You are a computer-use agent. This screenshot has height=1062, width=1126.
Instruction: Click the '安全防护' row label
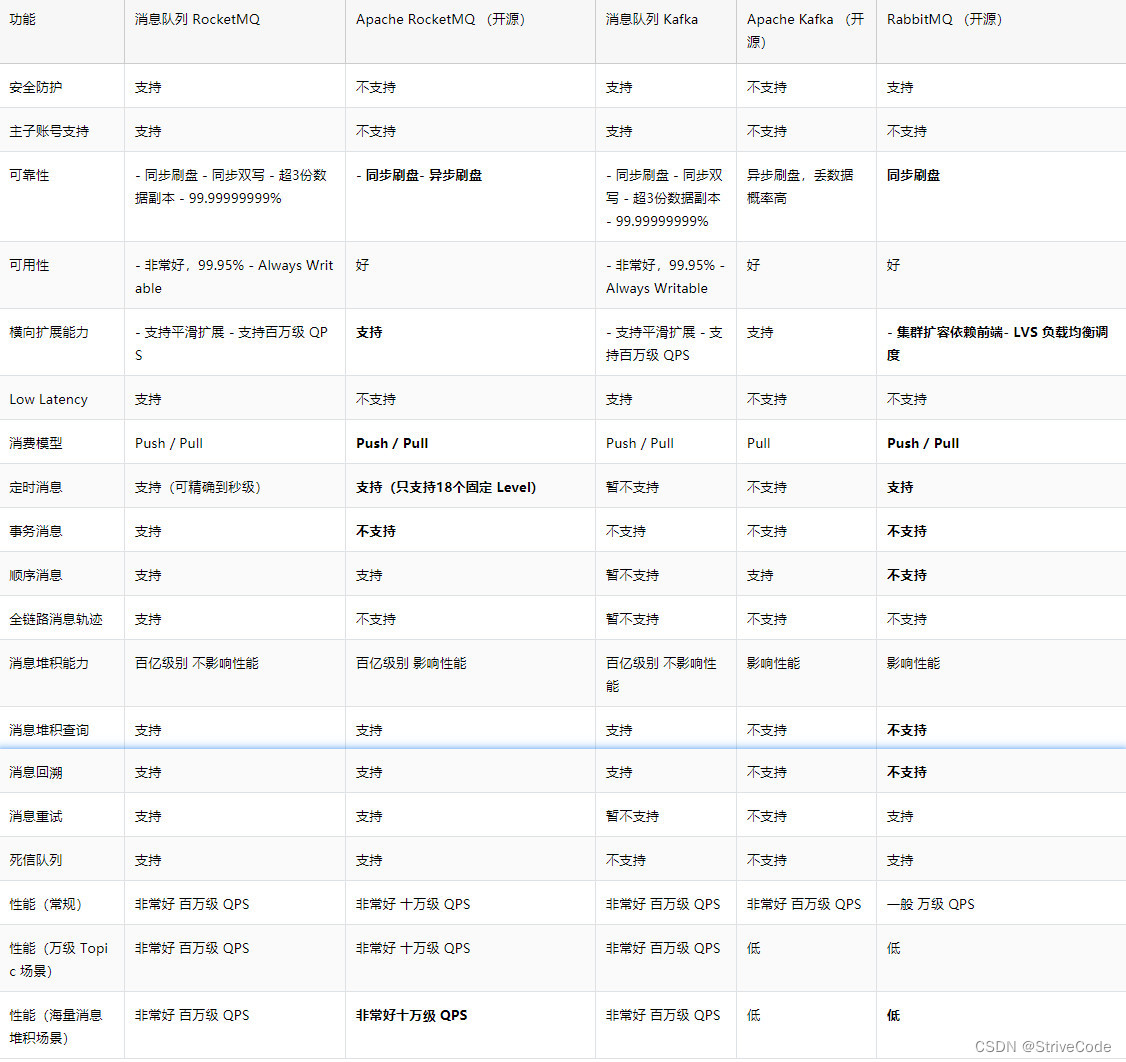[36, 87]
